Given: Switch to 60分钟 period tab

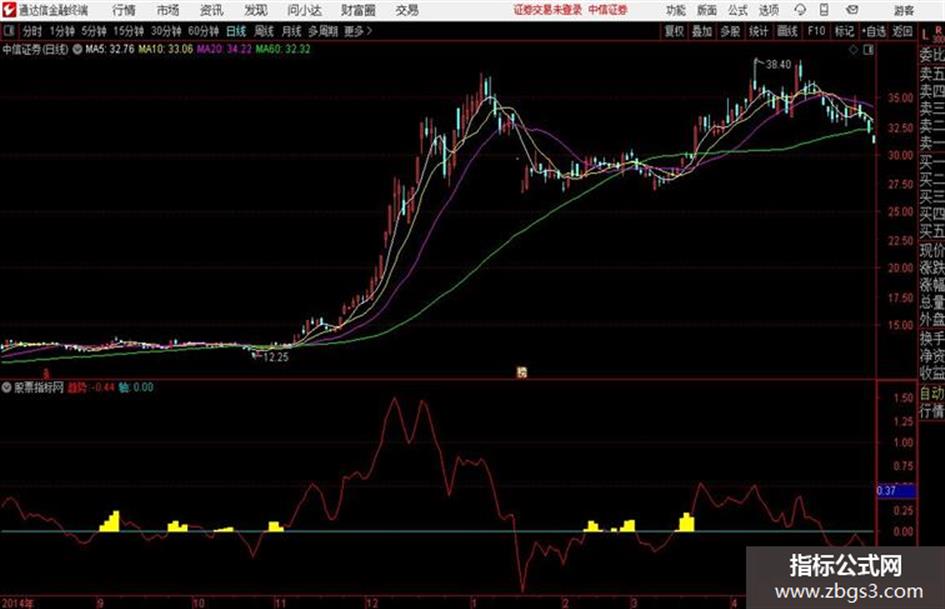Looking at the screenshot, I should click(203, 31).
